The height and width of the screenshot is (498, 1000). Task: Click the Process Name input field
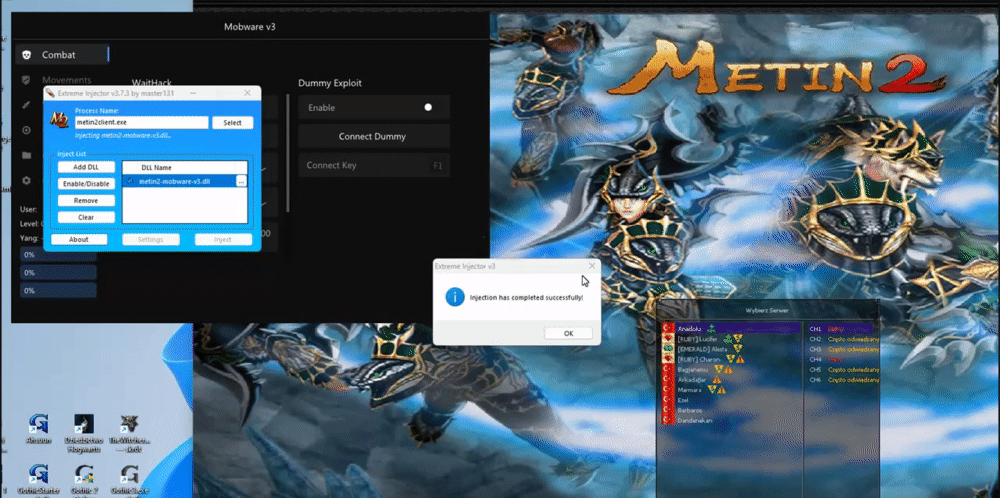point(142,122)
